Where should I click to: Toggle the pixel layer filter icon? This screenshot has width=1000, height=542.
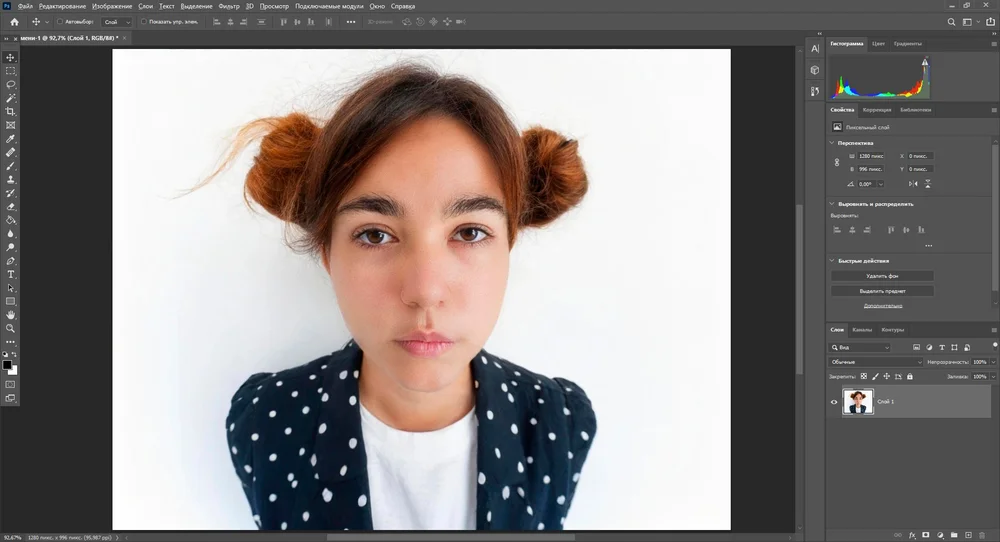point(916,348)
